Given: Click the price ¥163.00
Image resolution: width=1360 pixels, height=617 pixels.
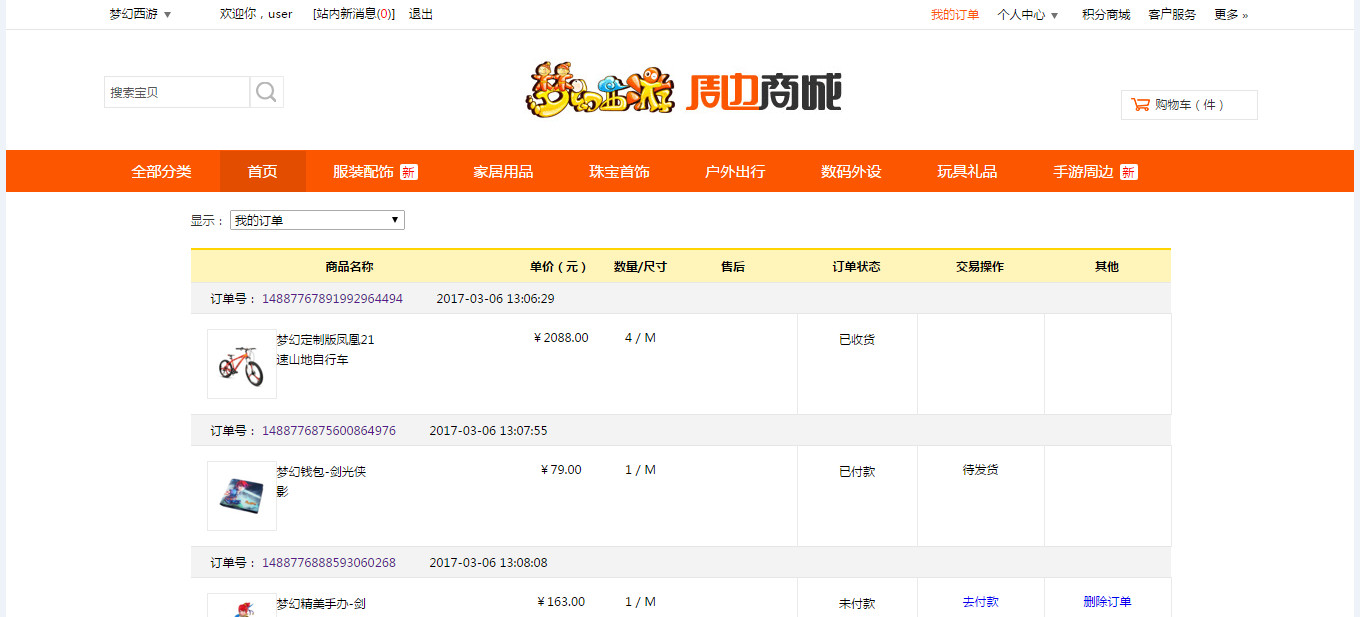Looking at the screenshot, I should tap(561, 602).
